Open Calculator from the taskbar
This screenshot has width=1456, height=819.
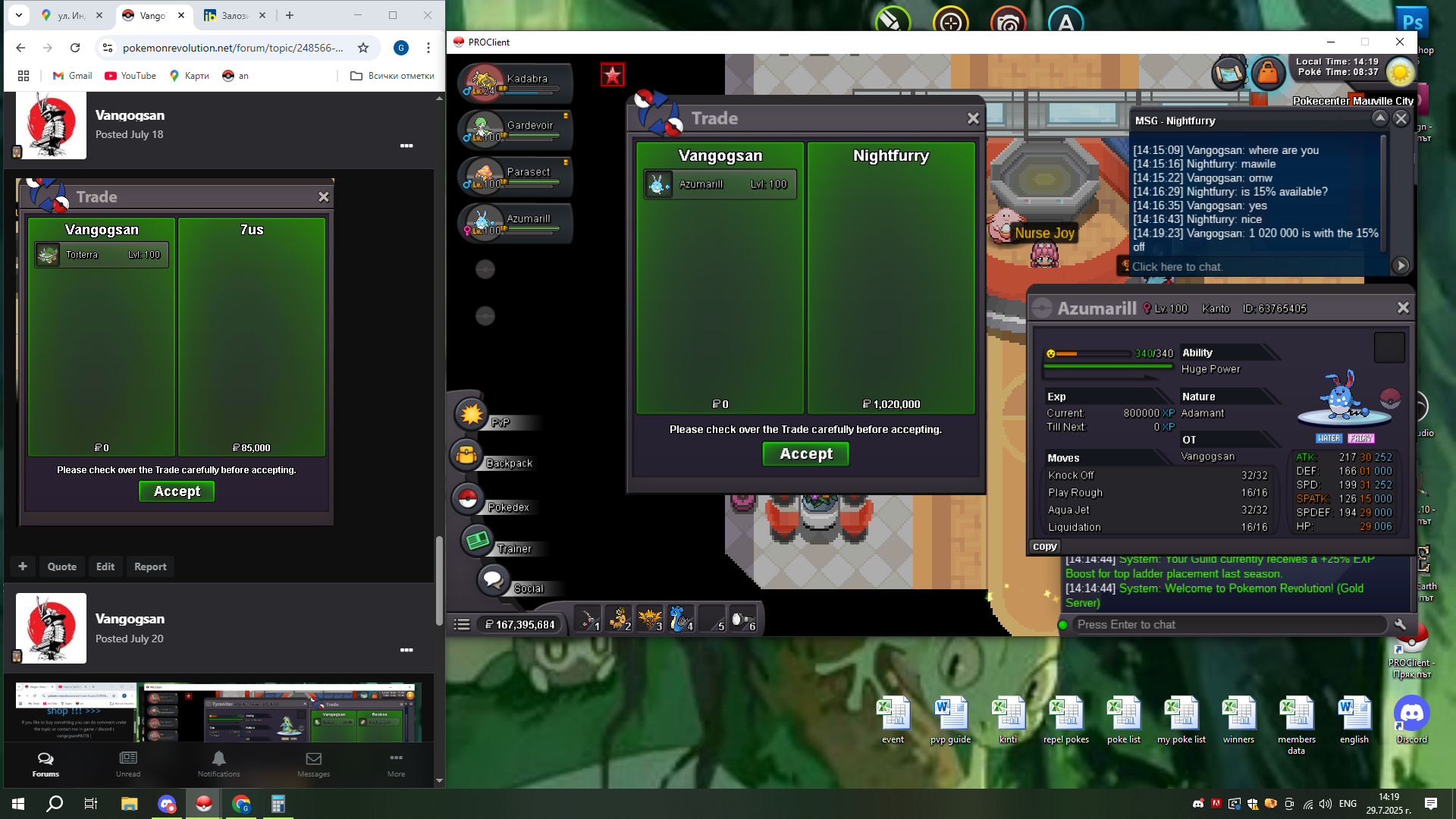278,804
